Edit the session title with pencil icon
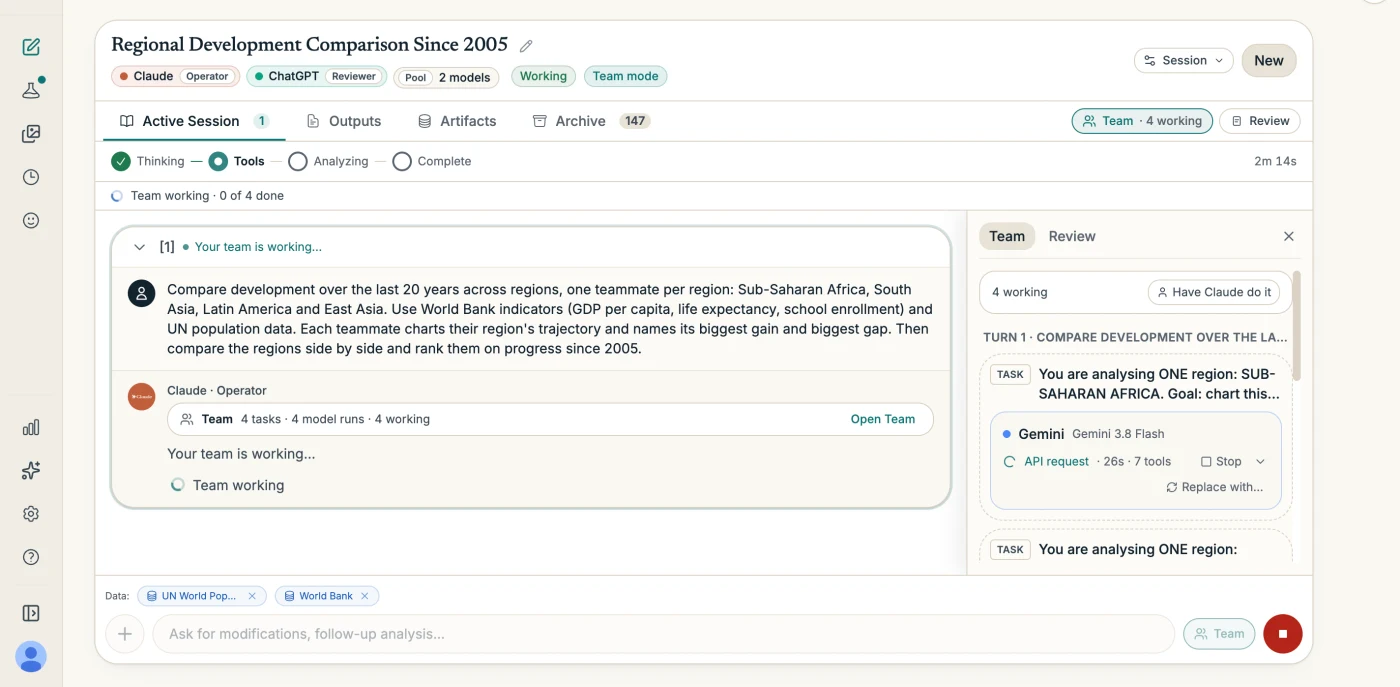The width and height of the screenshot is (1400, 687). (x=526, y=46)
